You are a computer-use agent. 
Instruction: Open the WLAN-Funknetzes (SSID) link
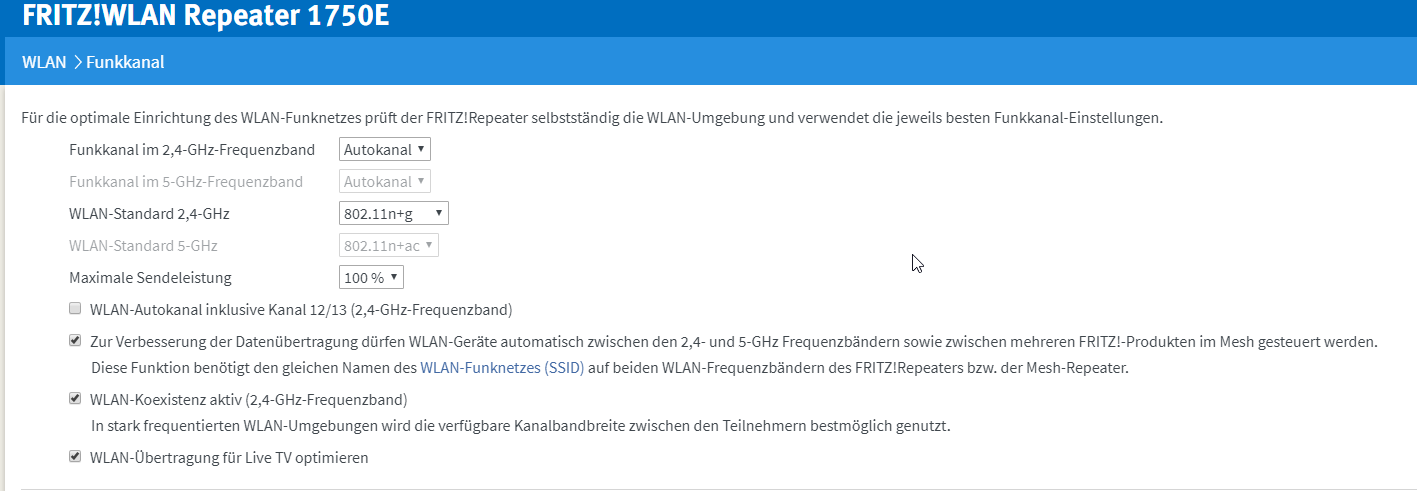click(502, 368)
